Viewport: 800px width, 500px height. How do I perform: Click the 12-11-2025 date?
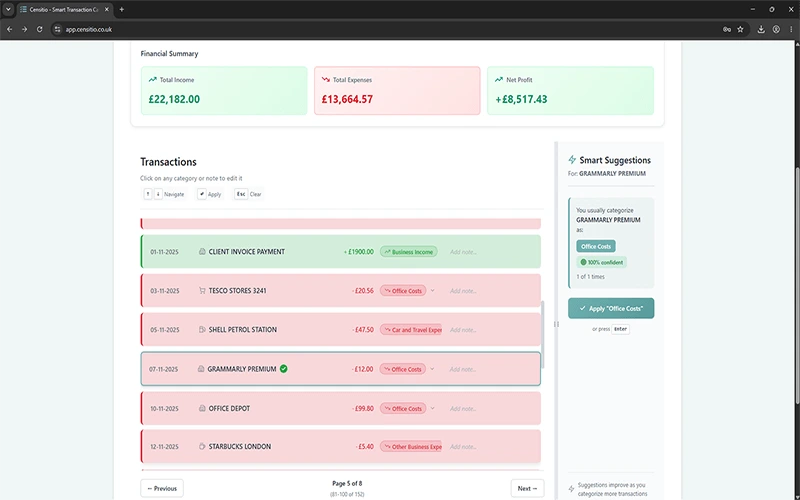[164, 446]
